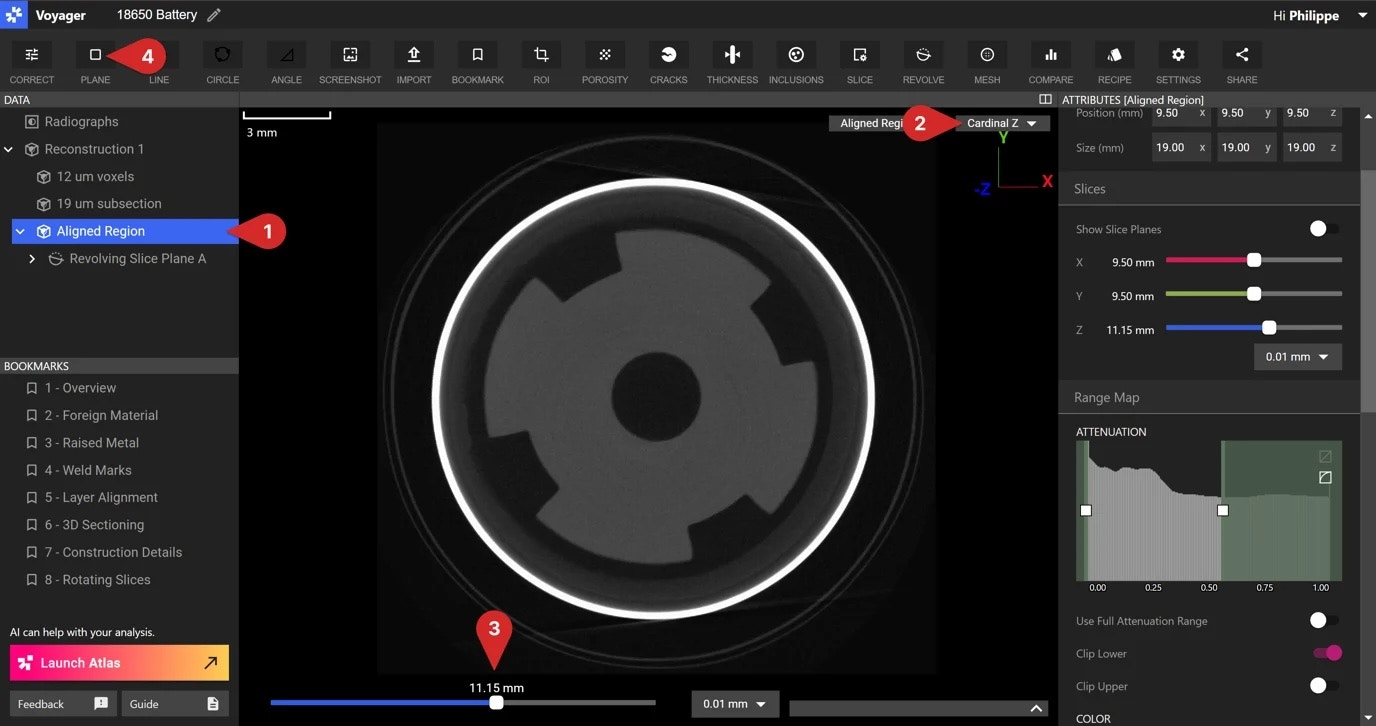Open the Cracks detection tool
1376x726 pixels.
668,56
